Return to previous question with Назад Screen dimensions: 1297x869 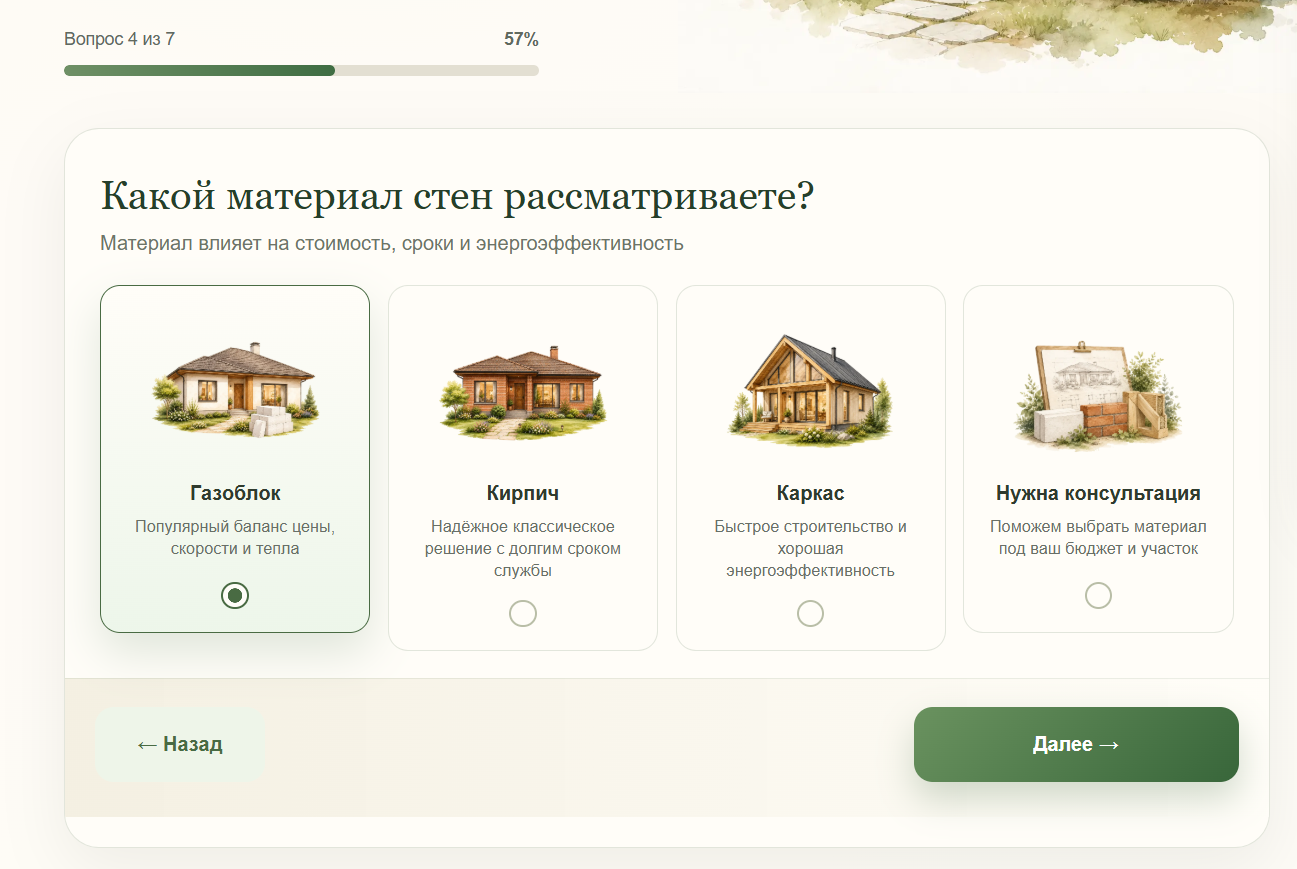tap(180, 744)
